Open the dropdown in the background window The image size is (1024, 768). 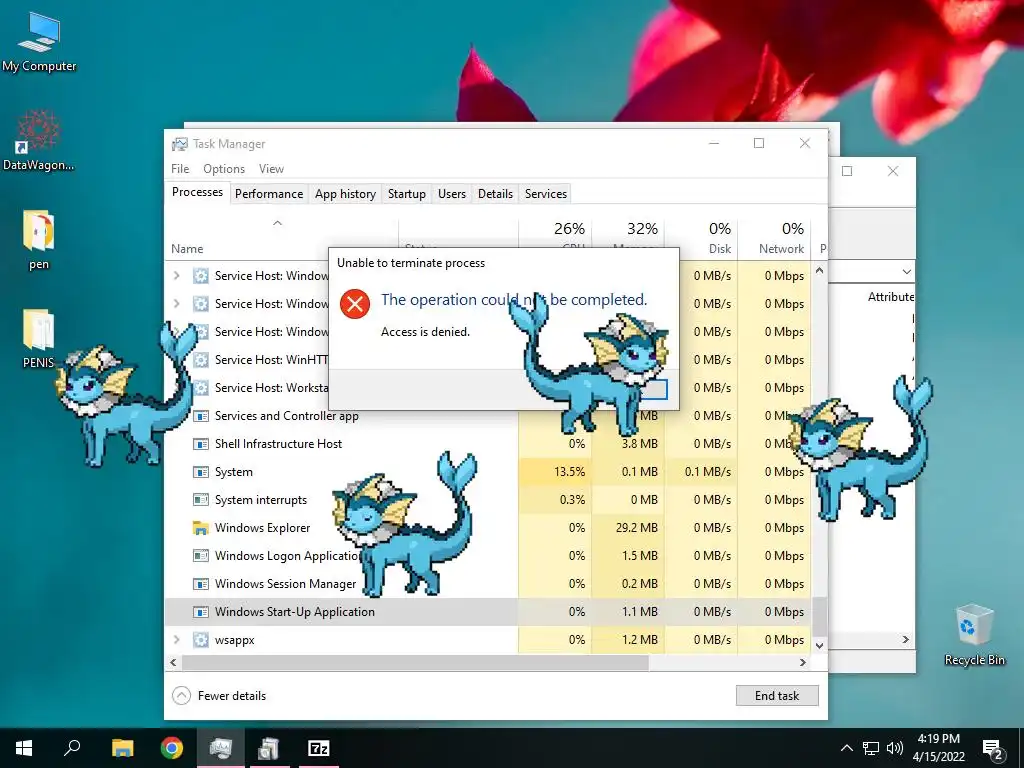(906, 272)
